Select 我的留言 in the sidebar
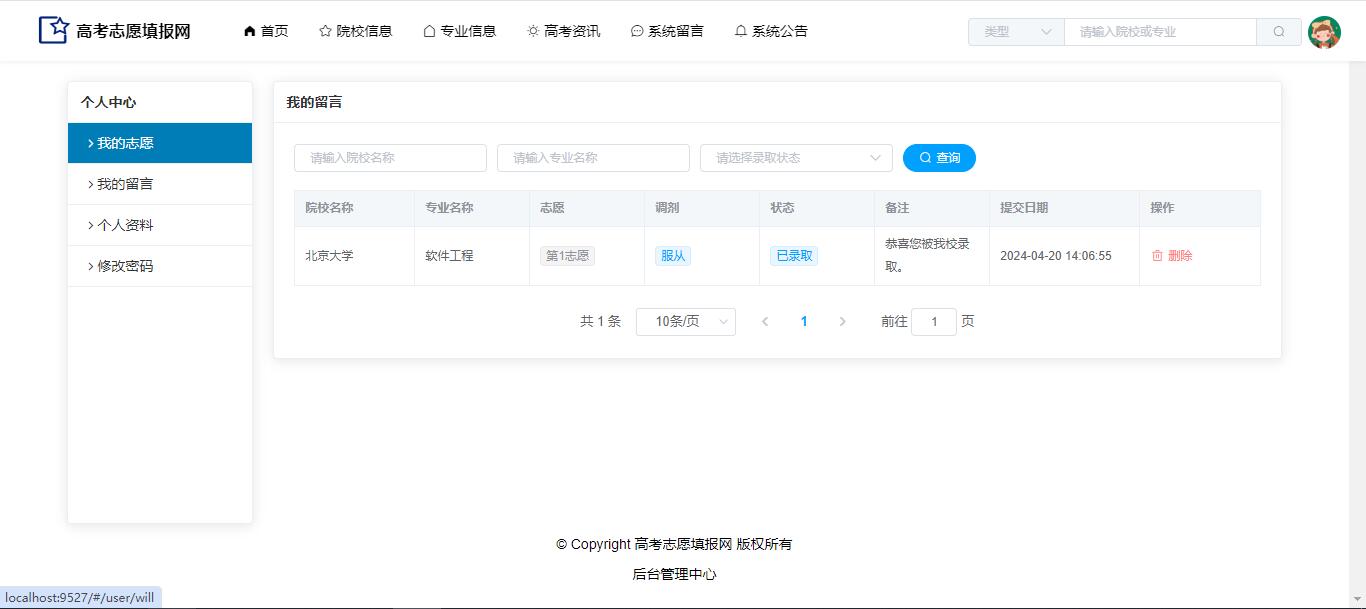The width and height of the screenshot is (1366, 609). [x=125, y=184]
